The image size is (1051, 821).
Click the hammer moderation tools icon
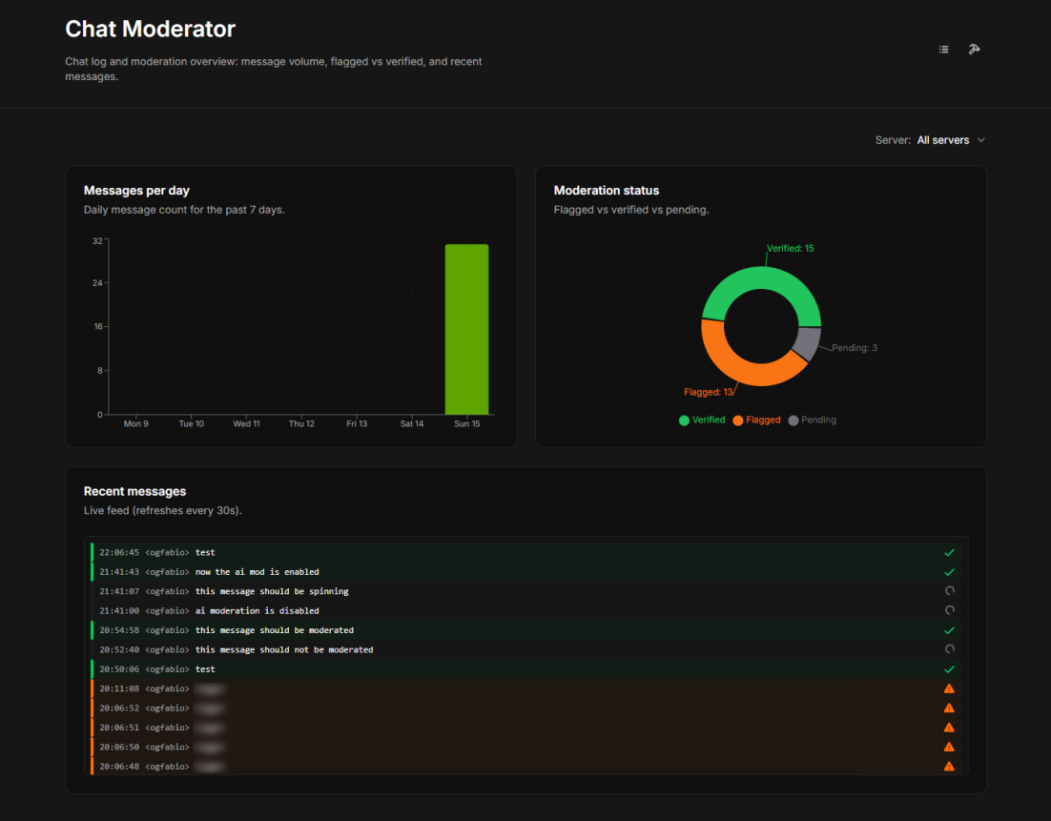[974, 49]
